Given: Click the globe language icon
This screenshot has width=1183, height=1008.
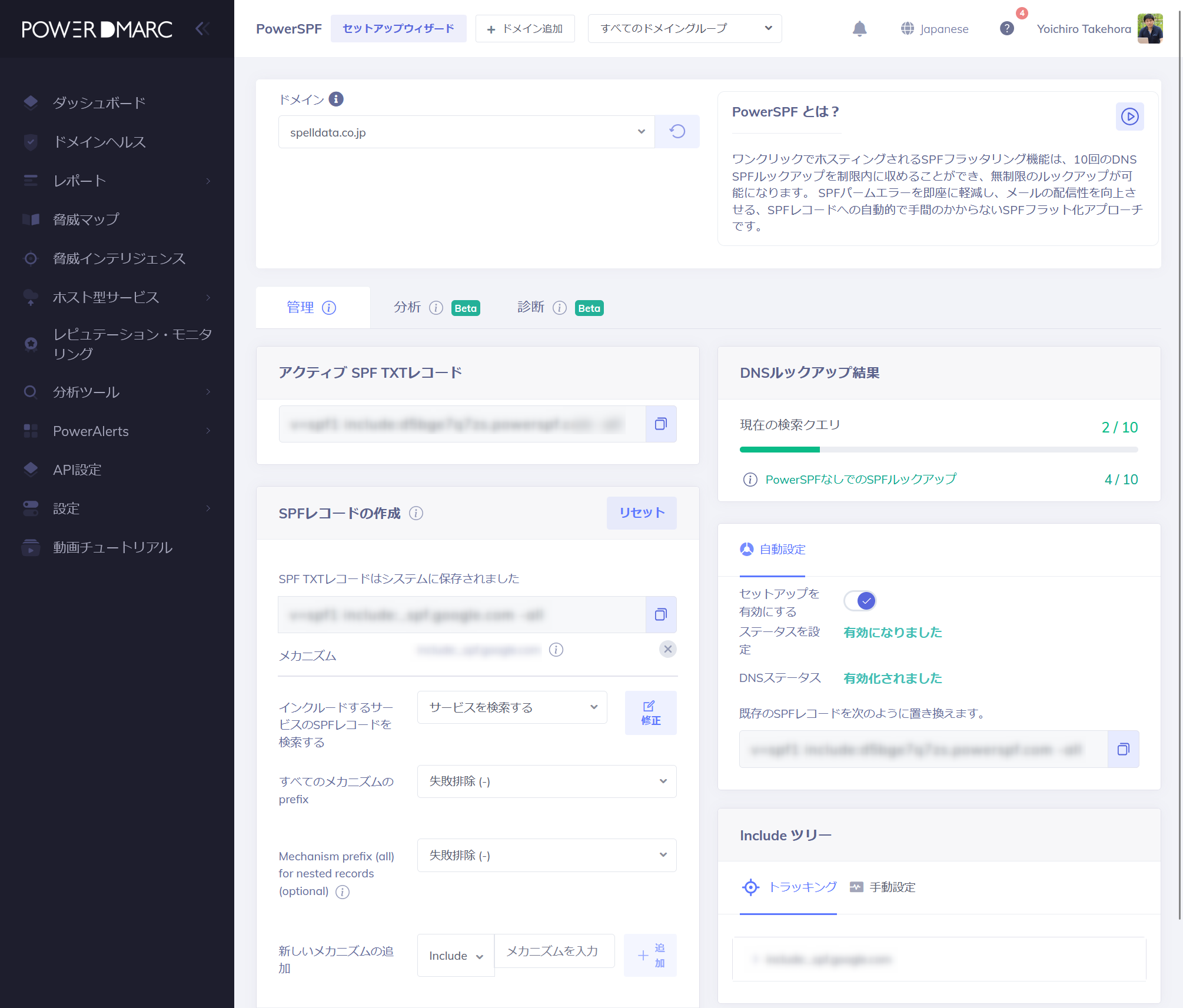Looking at the screenshot, I should [x=908, y=28].
